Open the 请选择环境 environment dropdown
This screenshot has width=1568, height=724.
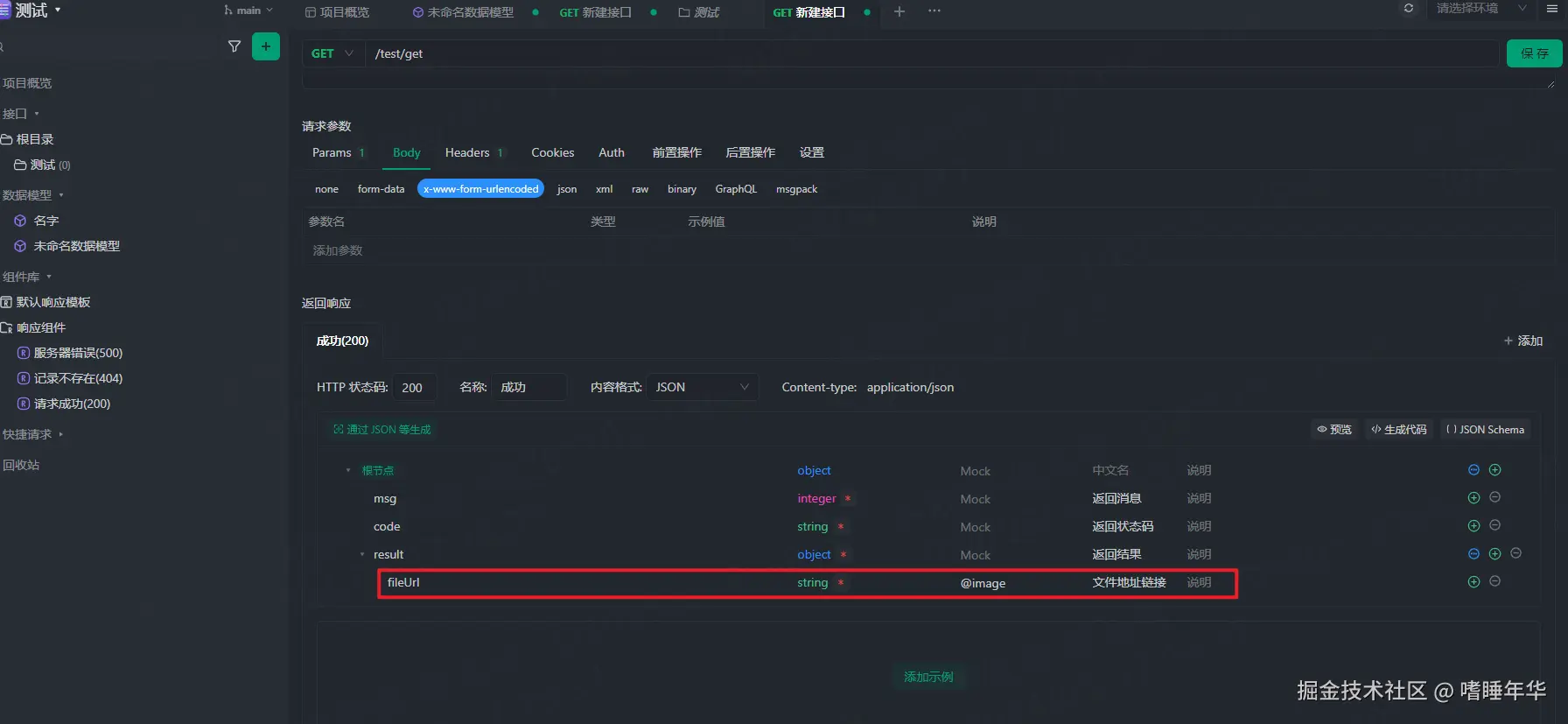coord(1480,8)
